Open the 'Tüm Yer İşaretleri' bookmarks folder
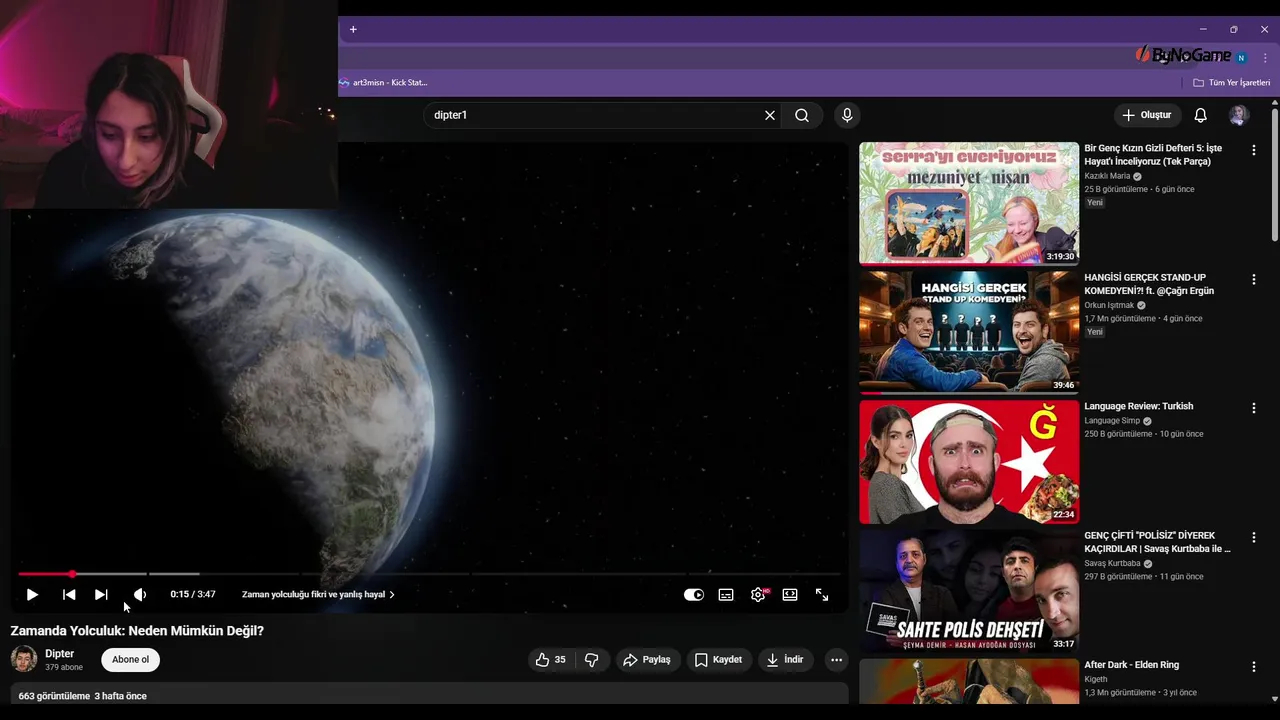This screenshot has width=1280, height=720. click(1232, 83)
